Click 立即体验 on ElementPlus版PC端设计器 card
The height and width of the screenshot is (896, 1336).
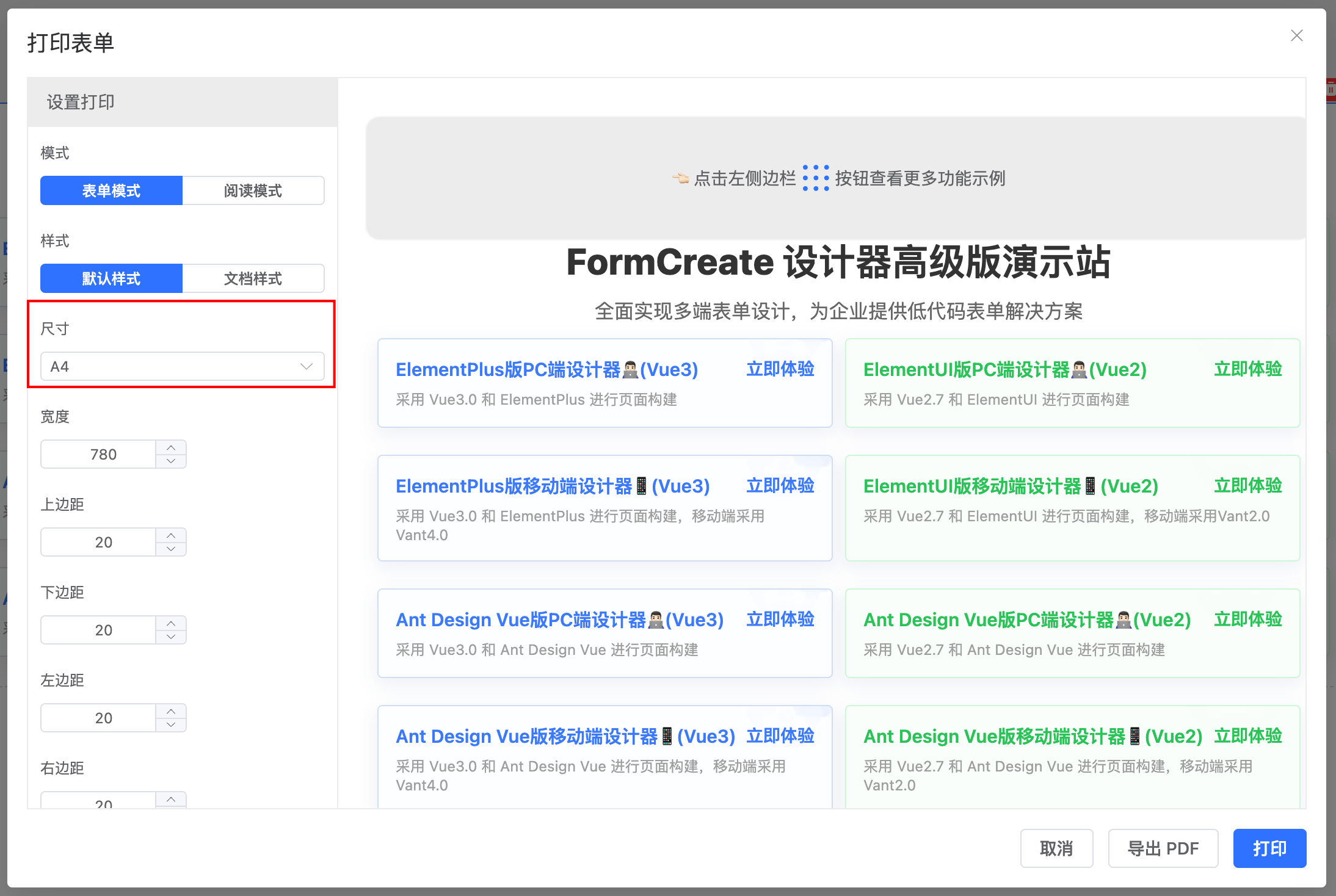pos(780,369)
